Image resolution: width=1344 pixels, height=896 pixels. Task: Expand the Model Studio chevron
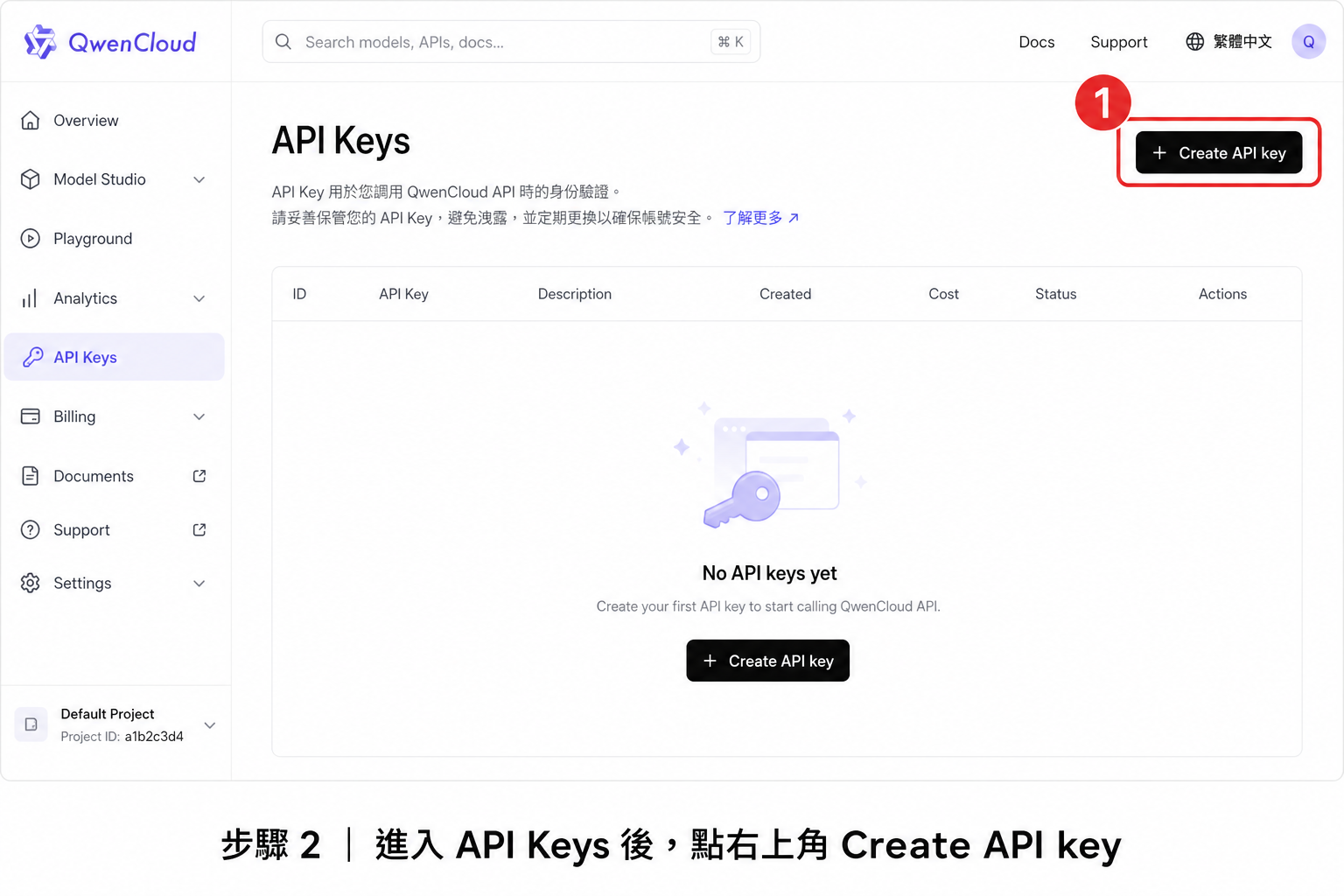pos(199,179)
